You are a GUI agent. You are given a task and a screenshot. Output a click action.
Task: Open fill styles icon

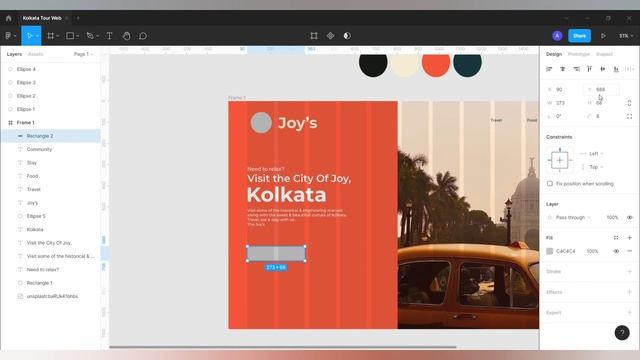click(616, 238)
